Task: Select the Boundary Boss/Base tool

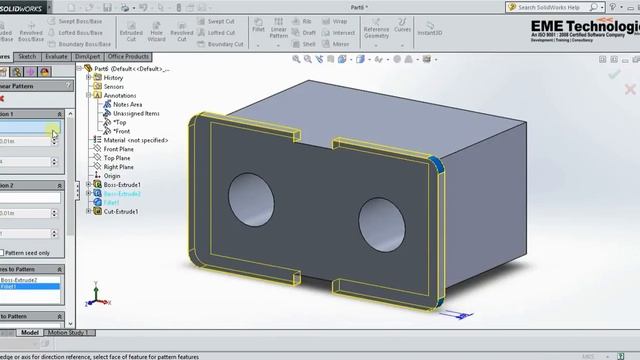Action: coord(80,44)
